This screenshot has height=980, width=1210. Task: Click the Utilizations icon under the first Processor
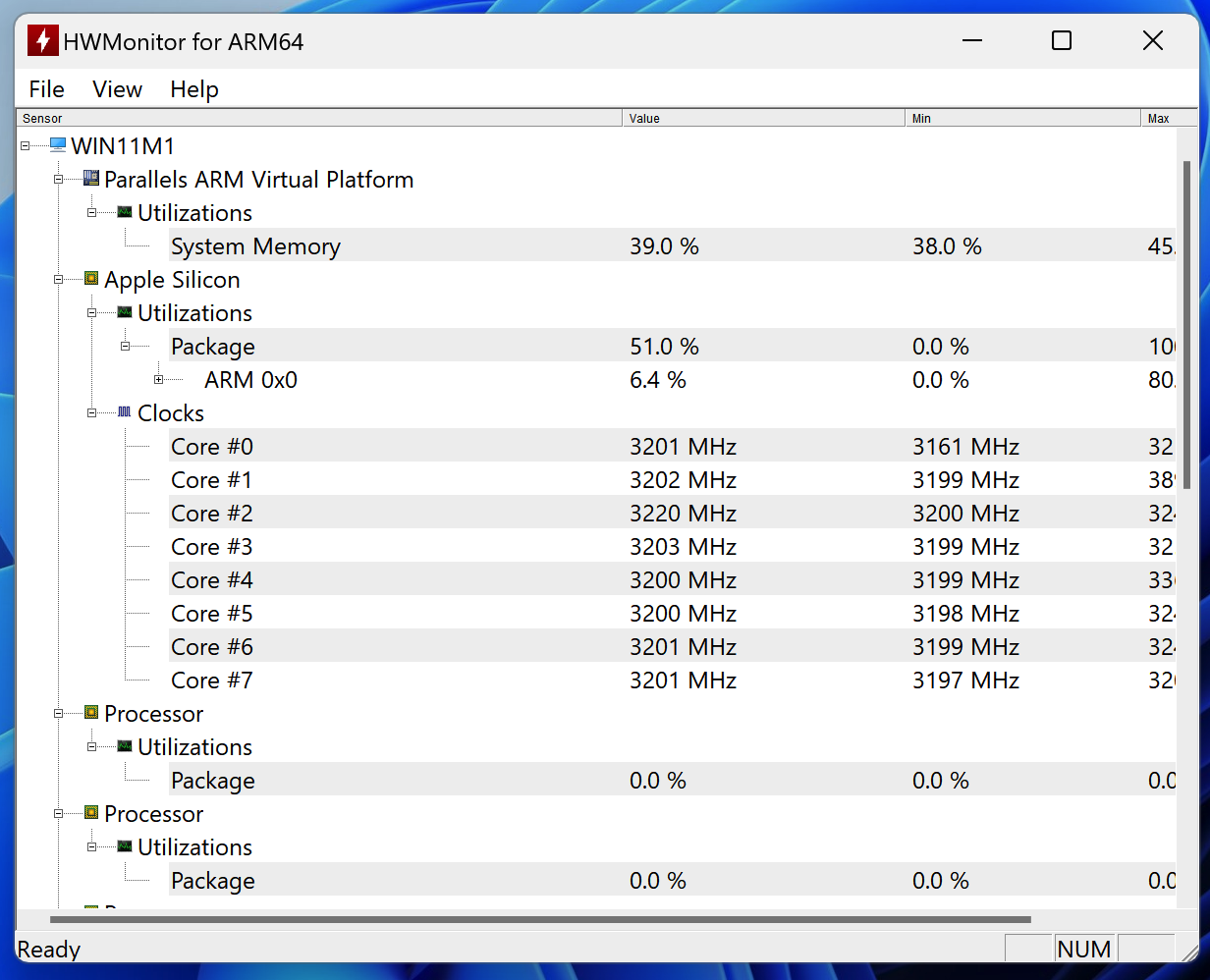point(125,746)
